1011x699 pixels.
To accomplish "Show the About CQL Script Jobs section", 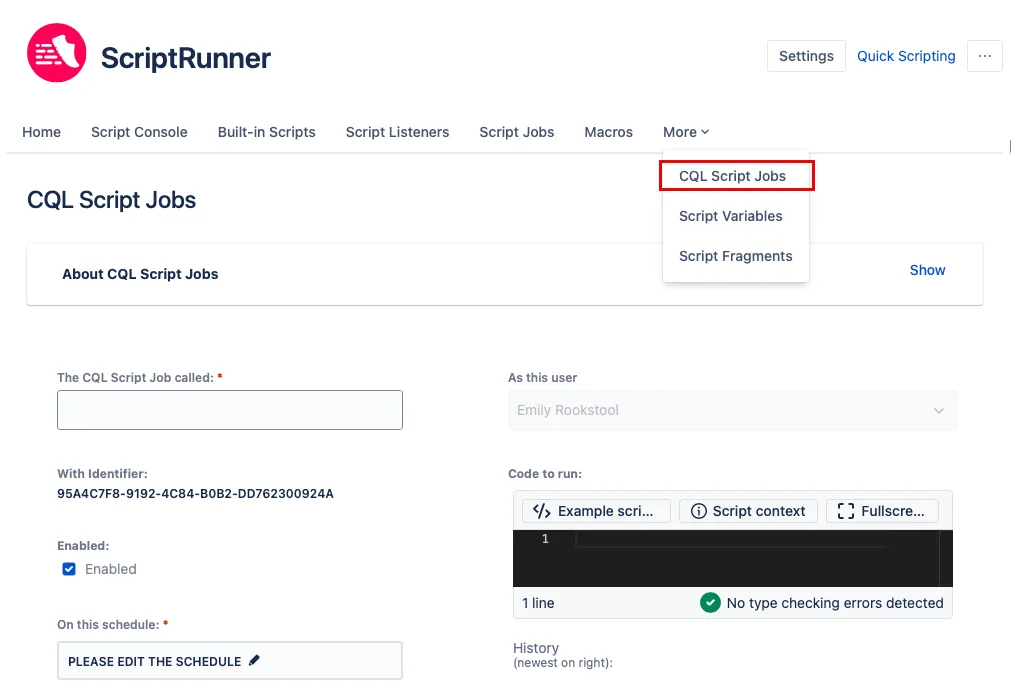I will point(927,270).
